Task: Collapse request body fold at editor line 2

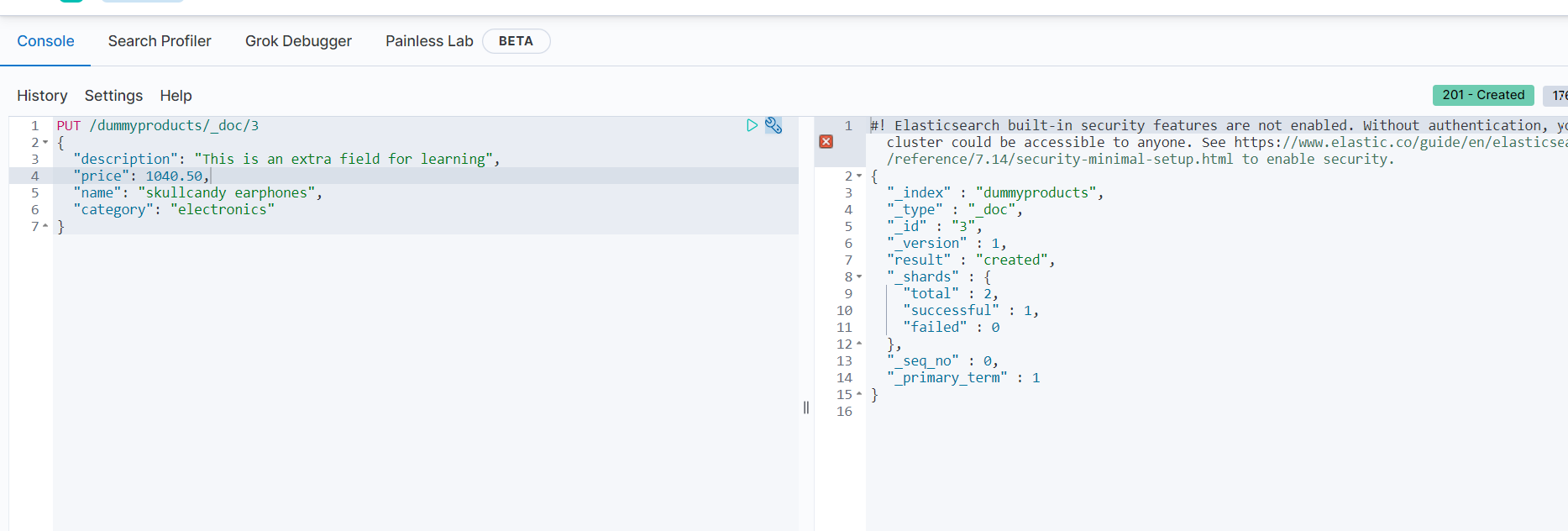Action: (x=45, y=143)
